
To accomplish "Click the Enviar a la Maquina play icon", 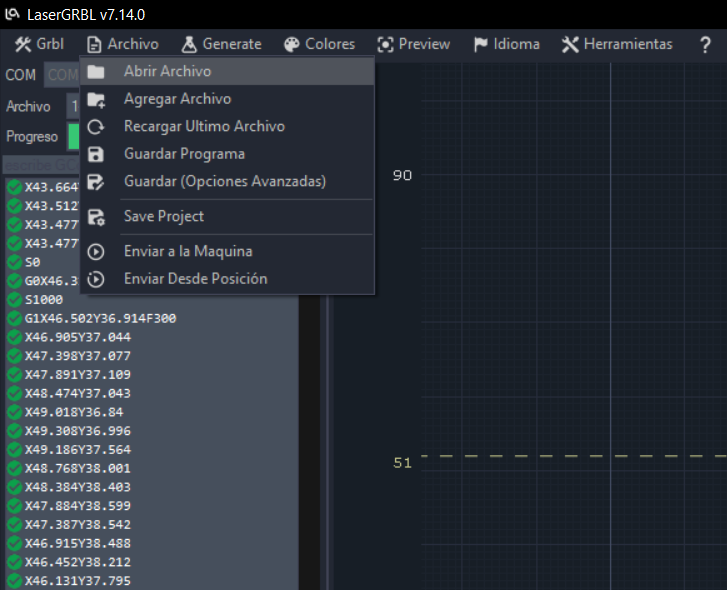I will (96, 252).
